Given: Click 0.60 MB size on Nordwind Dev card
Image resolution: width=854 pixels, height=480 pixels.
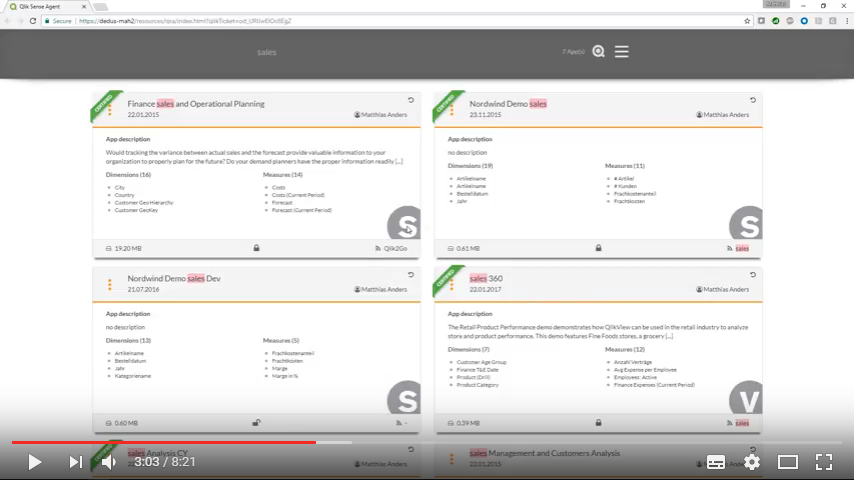Looking at the screenshot, I should coord(126,423).
